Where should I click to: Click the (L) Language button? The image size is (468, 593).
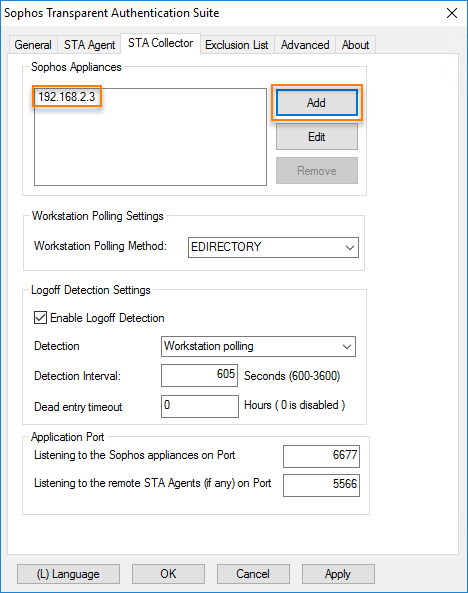pos(68,574)
